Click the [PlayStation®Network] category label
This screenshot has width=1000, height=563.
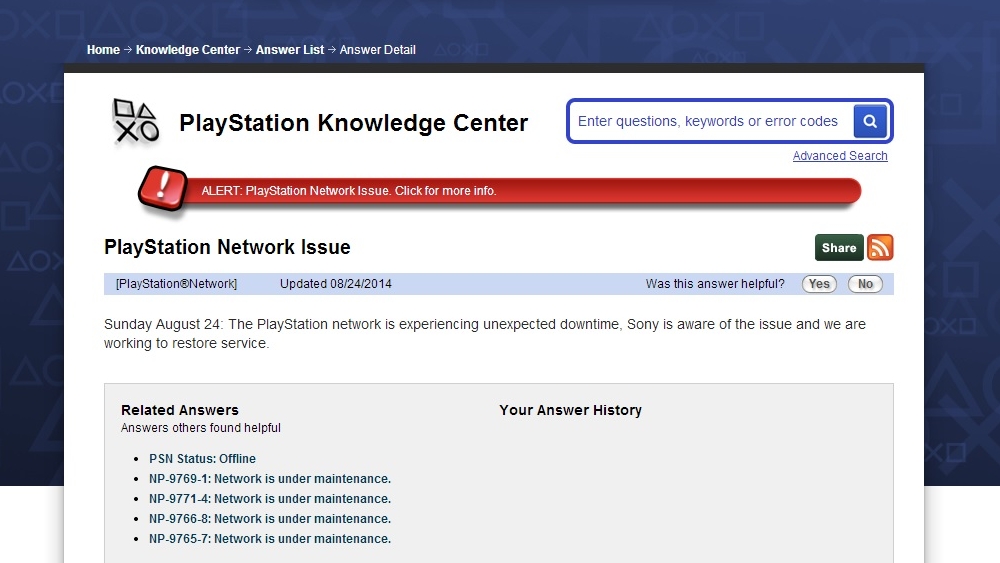[x=176, y=284]
